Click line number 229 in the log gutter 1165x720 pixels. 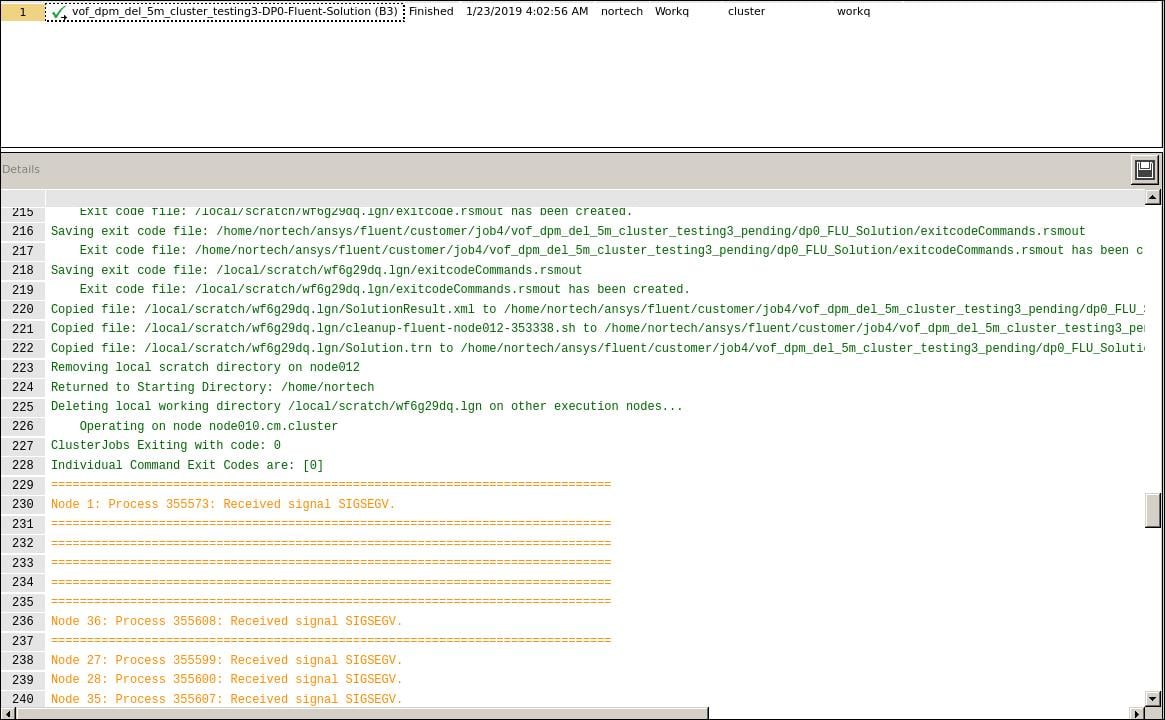pyautogui.click(x=23, y=485)
